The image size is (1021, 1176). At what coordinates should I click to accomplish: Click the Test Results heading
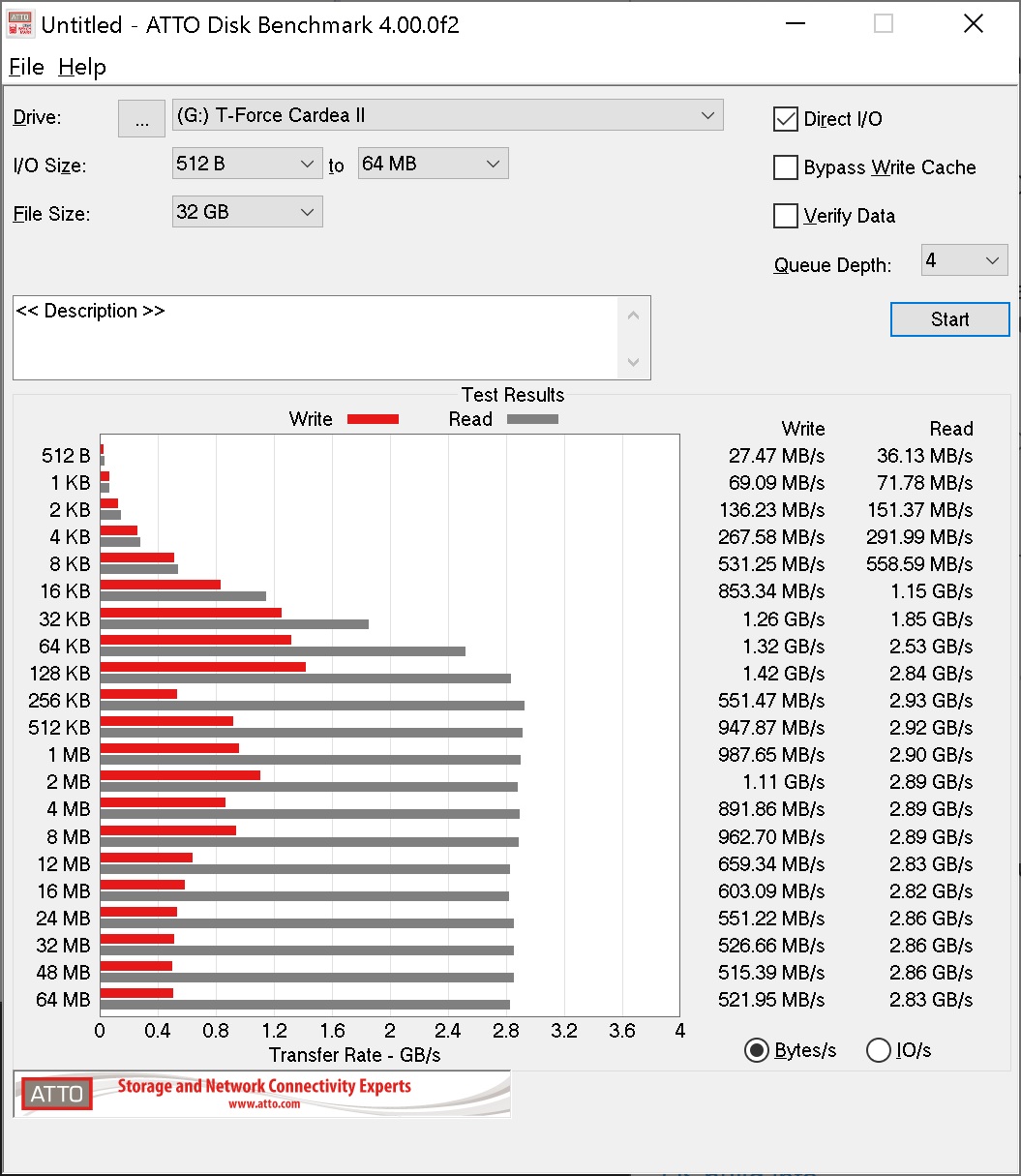513,395
